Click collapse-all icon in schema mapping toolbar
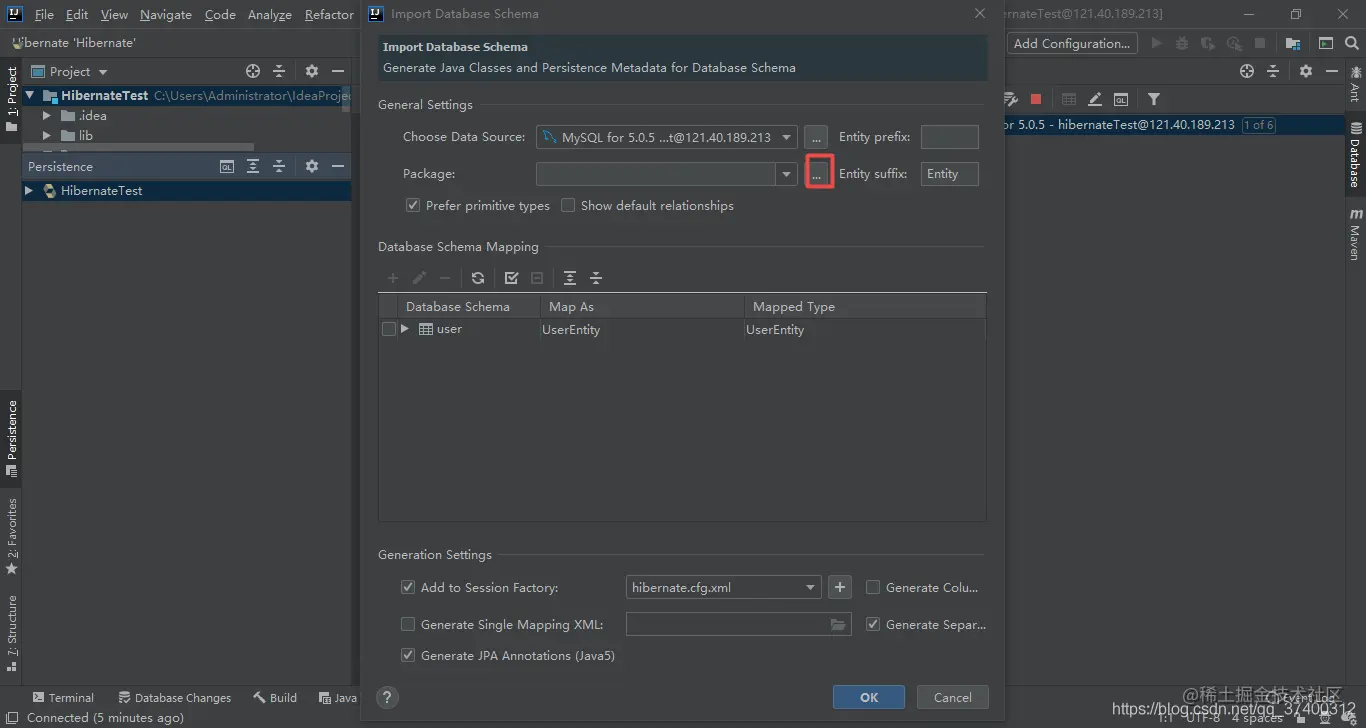Viewport: 1366px width, 728px height. (596, 278)
